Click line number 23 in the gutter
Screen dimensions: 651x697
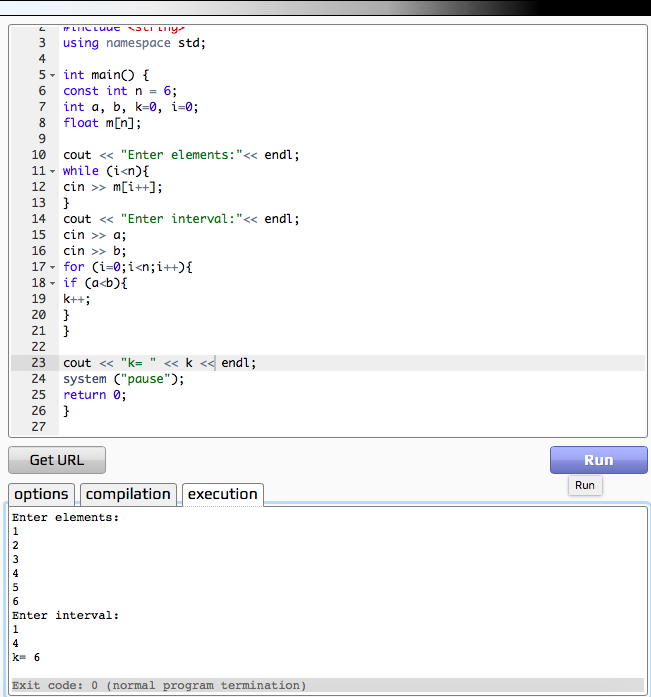click(x=39, y=363)
